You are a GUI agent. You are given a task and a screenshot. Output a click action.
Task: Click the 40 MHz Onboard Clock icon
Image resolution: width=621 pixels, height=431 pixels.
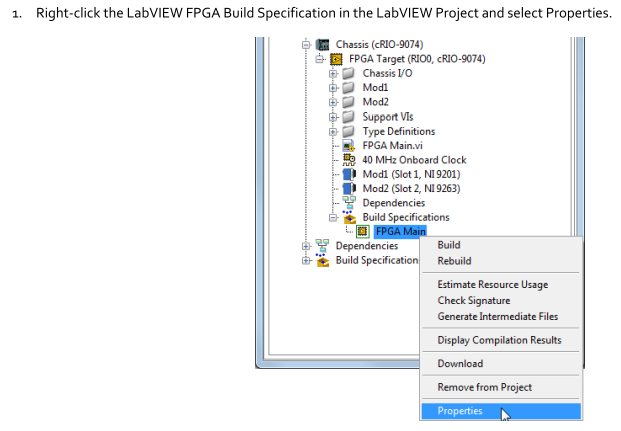pyautogui.click(x=349, y=160)
